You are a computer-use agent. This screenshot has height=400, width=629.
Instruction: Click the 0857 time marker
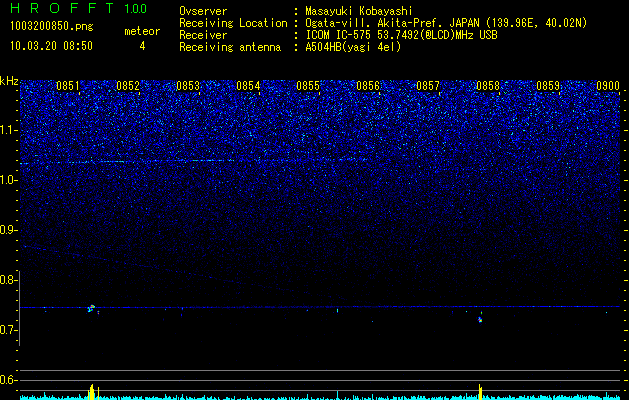pos(428,86)
